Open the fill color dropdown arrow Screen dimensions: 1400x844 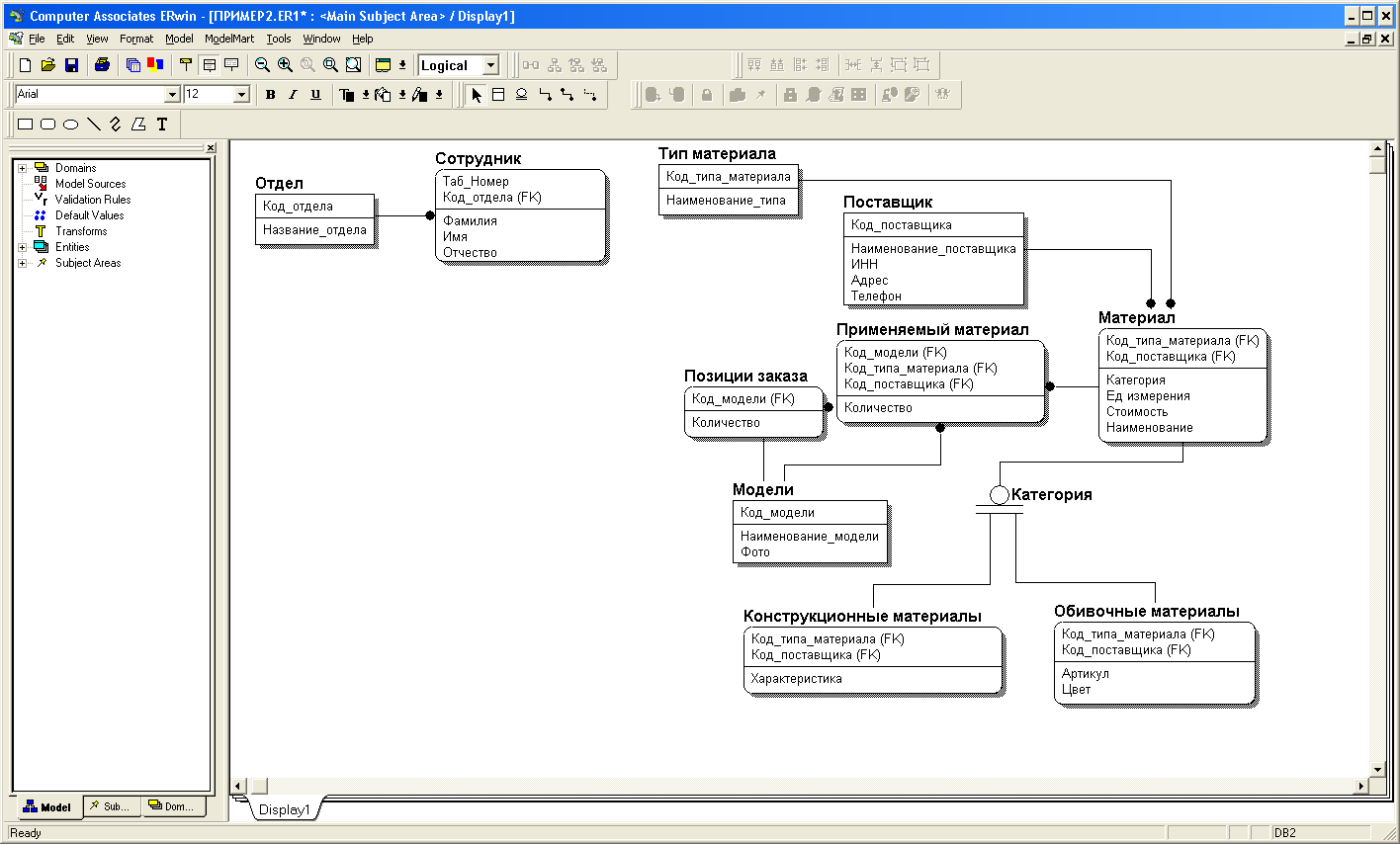pos(402,95)
